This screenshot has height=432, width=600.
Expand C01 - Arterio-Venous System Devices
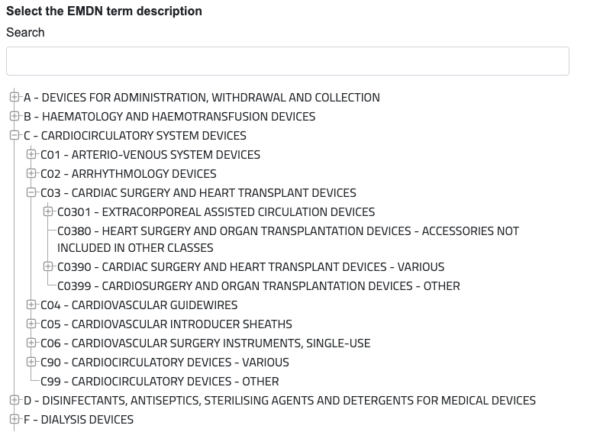pos(32,155)
